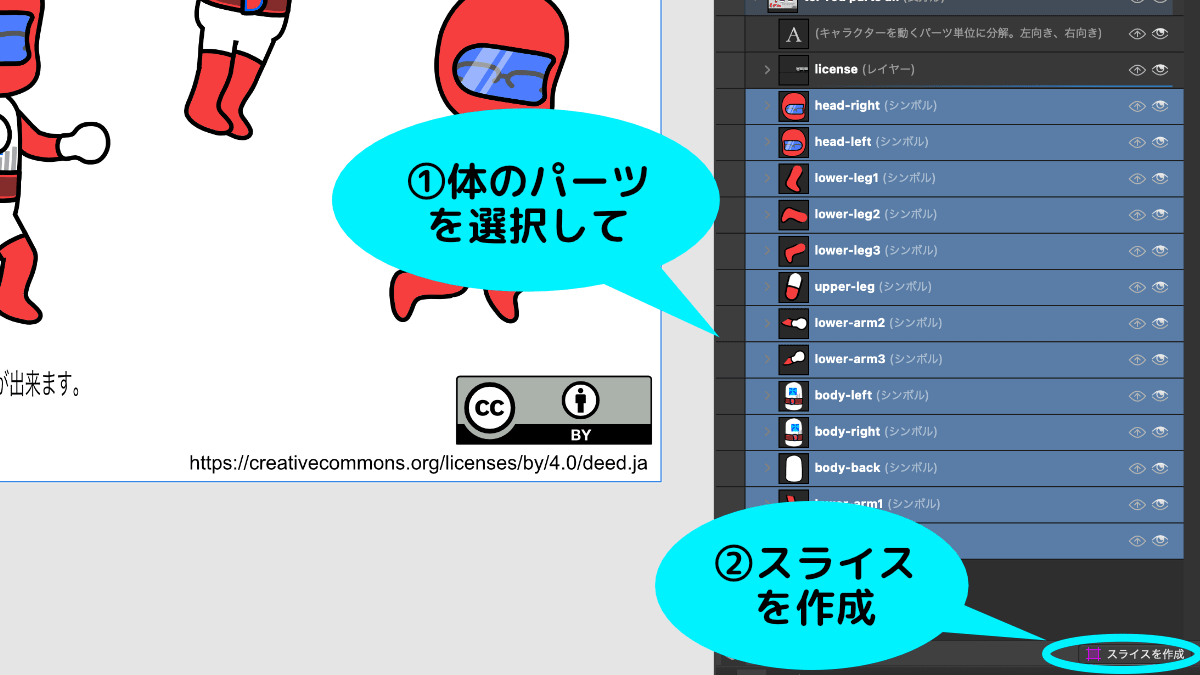Image resolution: width=1200 pixels, height=675 pixels.
Task: Toggle visibility eye of lower-arm1 layer
Action: 1160,504
